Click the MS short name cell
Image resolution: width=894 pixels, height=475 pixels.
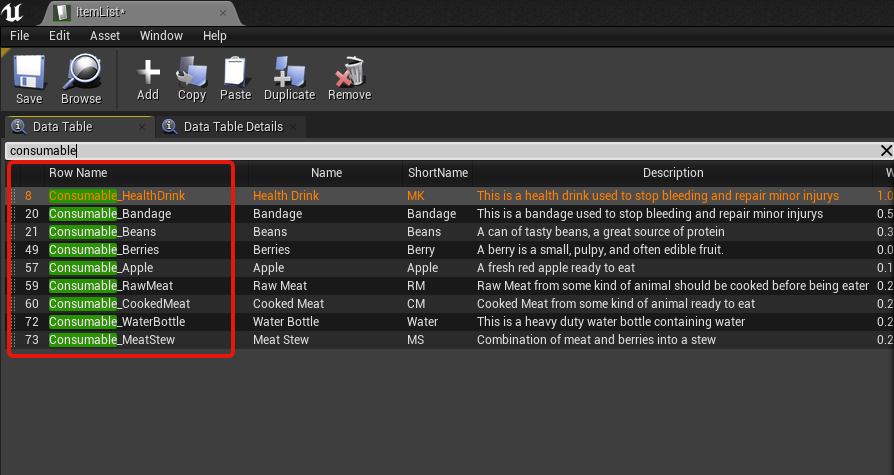pyautogui.click(x=415, y=339)
